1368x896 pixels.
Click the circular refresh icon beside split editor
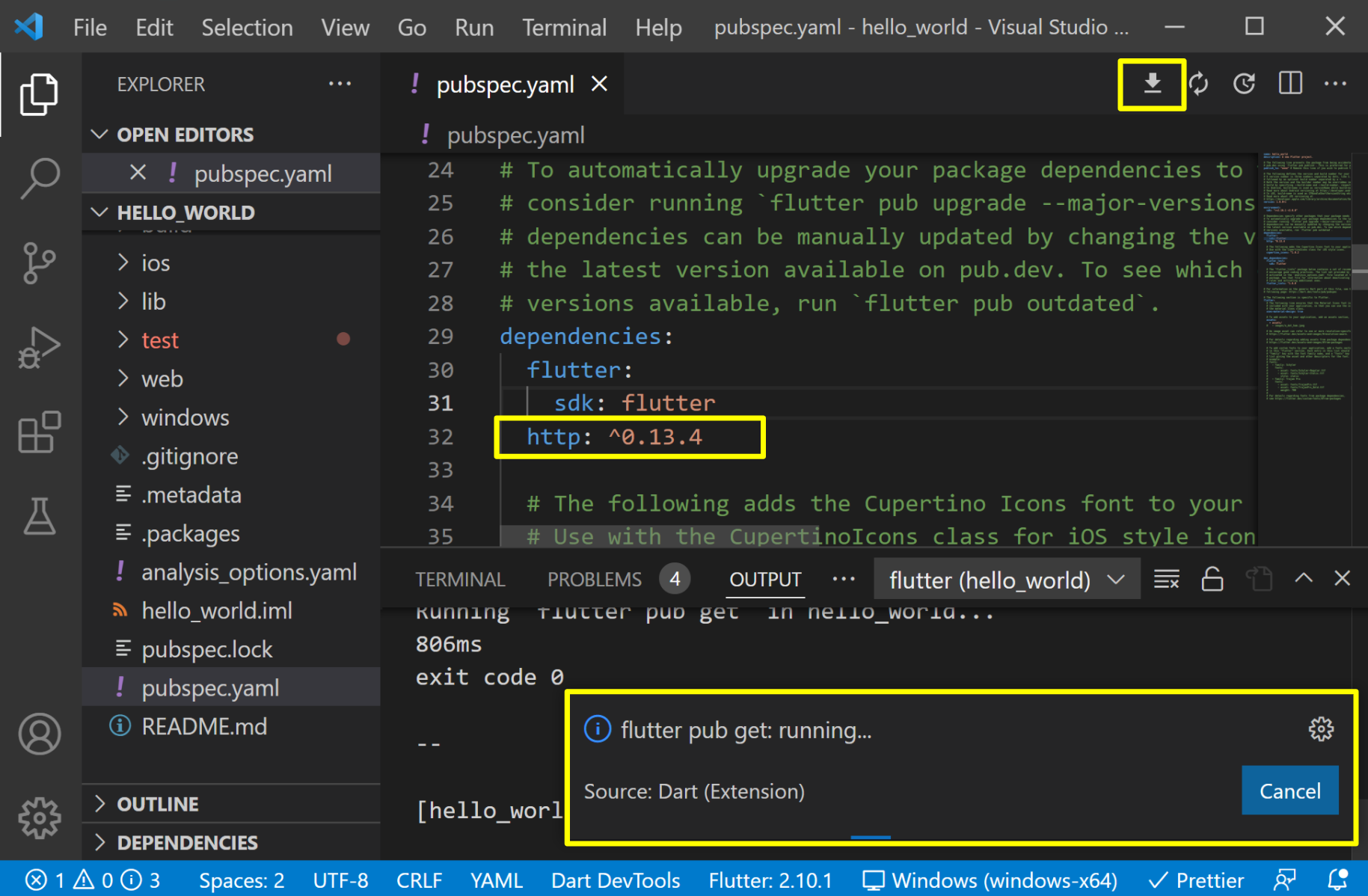coord(1244,84)
